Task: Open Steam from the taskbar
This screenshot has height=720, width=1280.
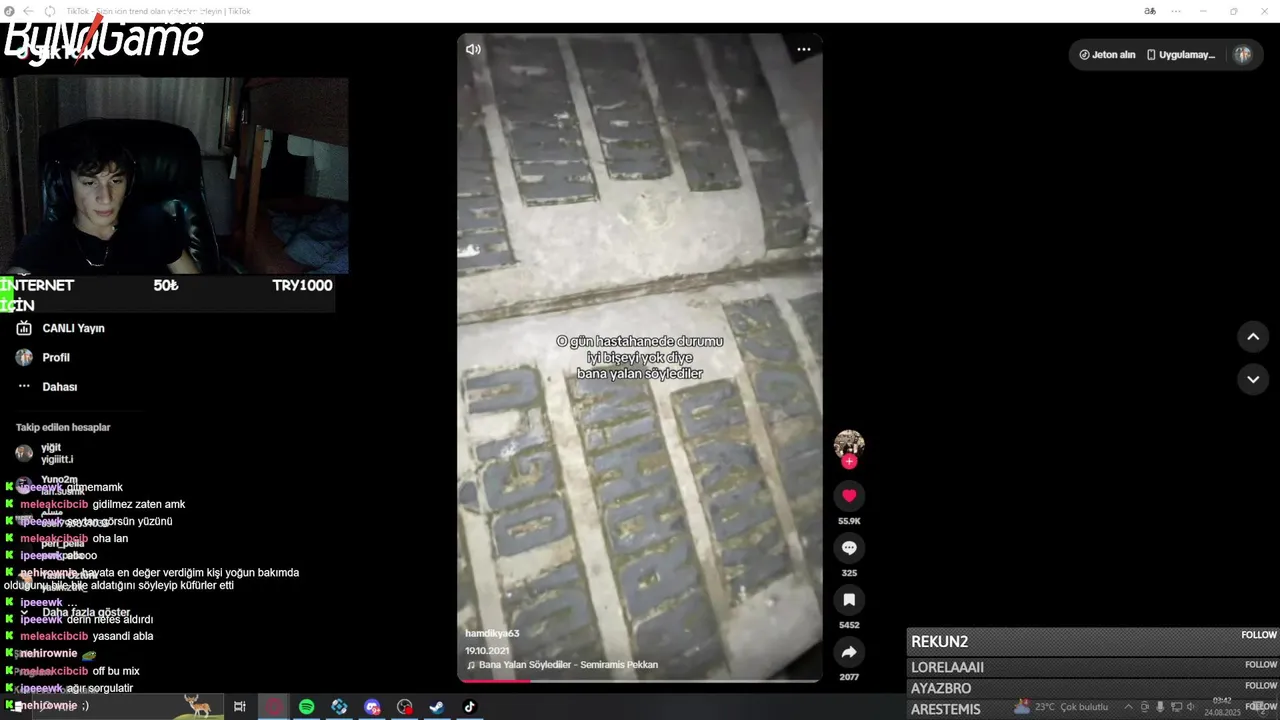Action: tap(437, 707)
